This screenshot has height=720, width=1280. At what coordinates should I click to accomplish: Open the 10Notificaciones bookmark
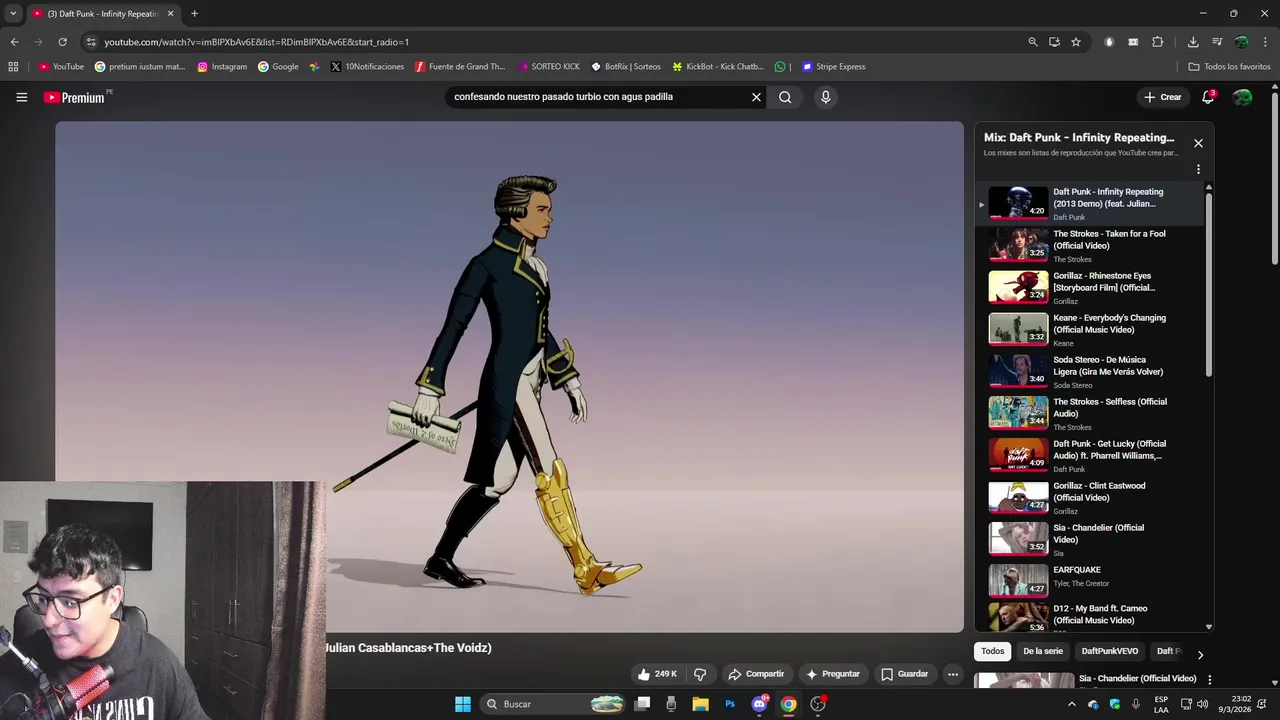coord(367,67)
